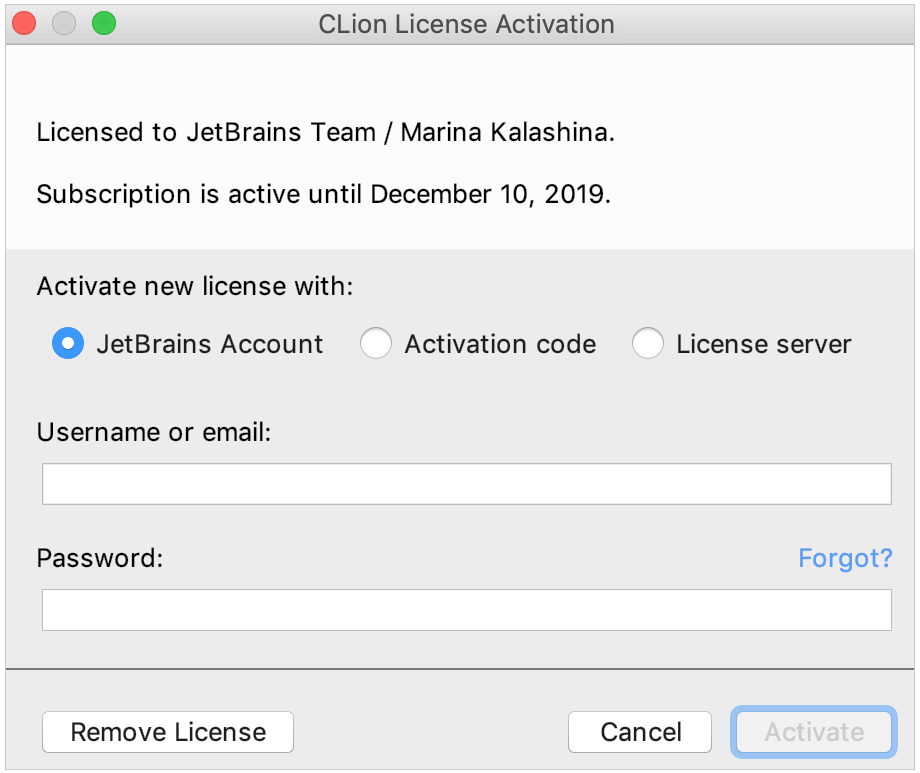Screen dimensions: 920x773
Task: Choose the Activation code radio option
Action: pos(376,343)
